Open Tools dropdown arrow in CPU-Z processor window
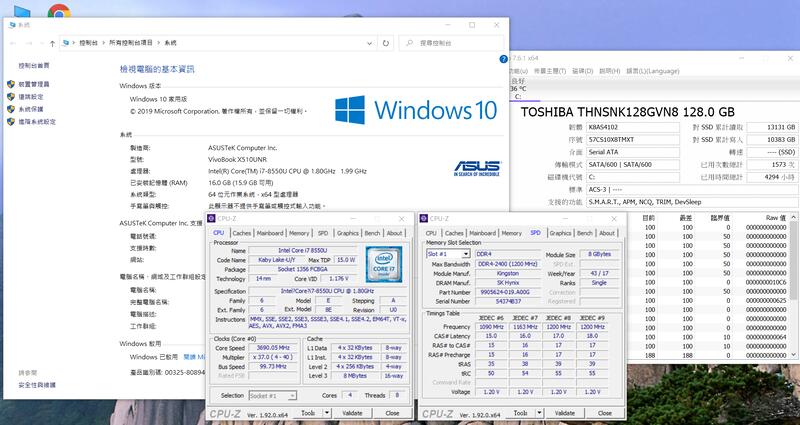The width and height of the screenshot is (800, 425). (x=327, y=413)
